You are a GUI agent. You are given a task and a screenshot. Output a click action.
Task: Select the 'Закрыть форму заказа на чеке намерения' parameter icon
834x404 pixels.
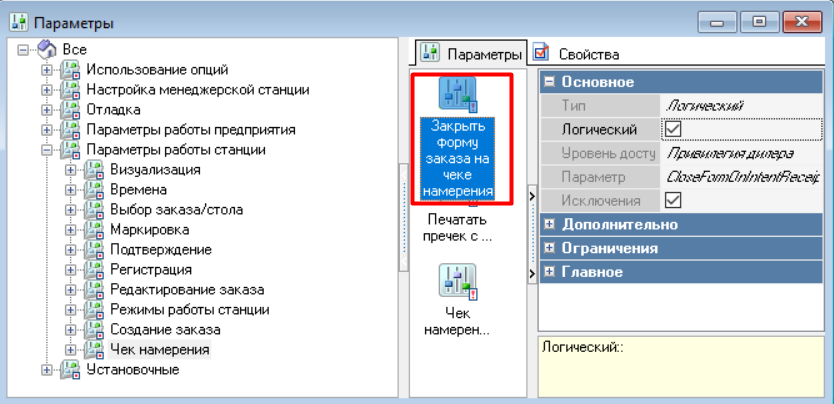(457, 96)
